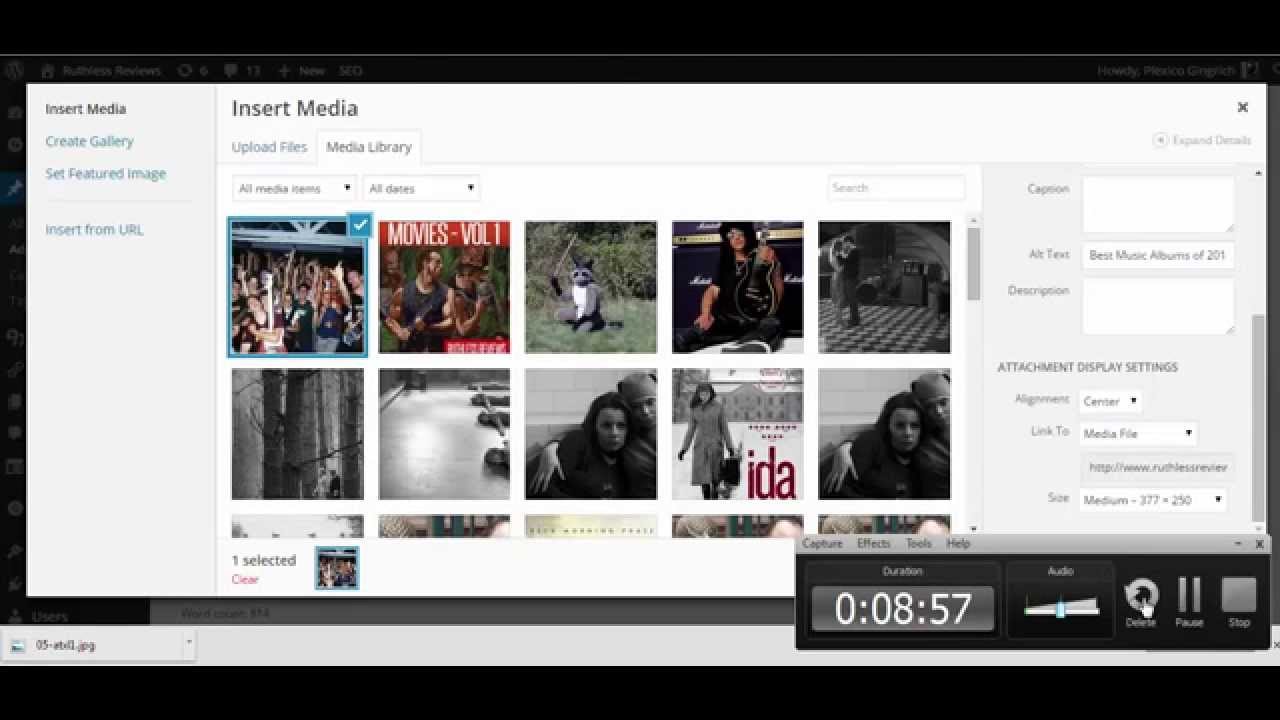1280x720 pixels.
Task: Select the Movies - Vol 1 thumbnail
Action: pos(444,287)
